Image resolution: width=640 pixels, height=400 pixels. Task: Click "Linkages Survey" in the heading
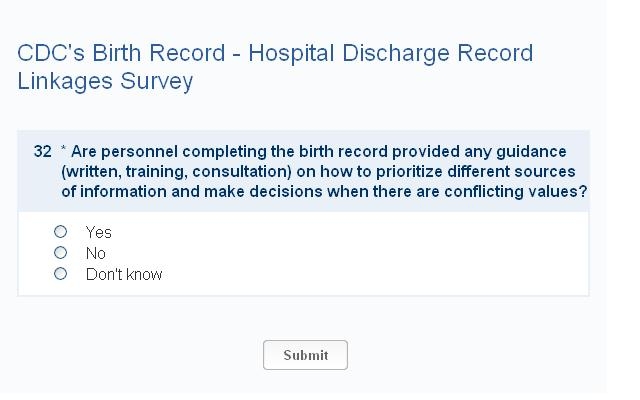[x=105, y=82]
